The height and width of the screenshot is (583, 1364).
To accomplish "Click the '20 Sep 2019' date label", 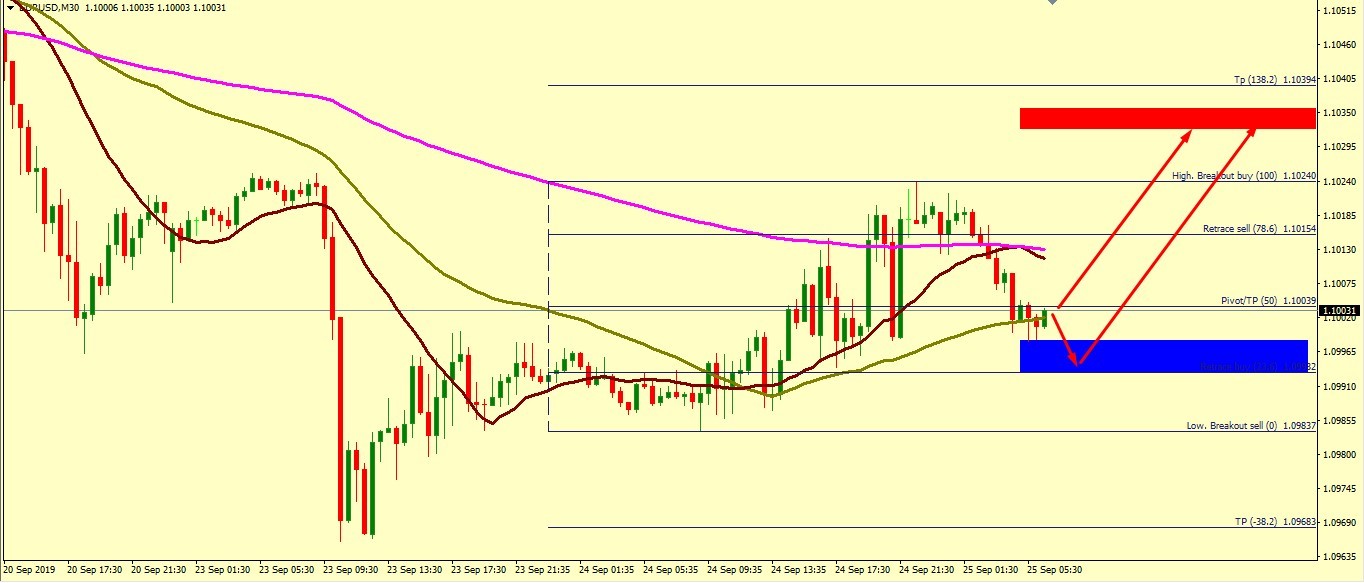I will [x=30, y=569].
